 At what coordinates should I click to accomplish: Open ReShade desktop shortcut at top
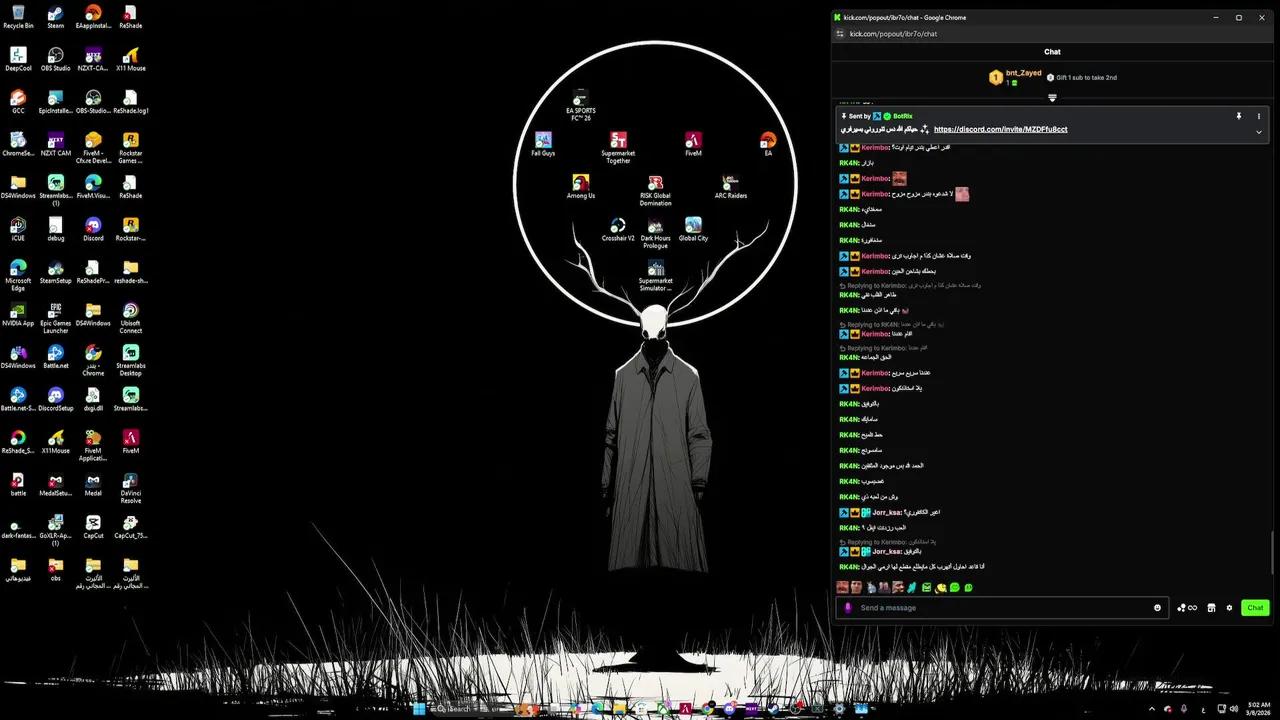click(x=131, y=17)
